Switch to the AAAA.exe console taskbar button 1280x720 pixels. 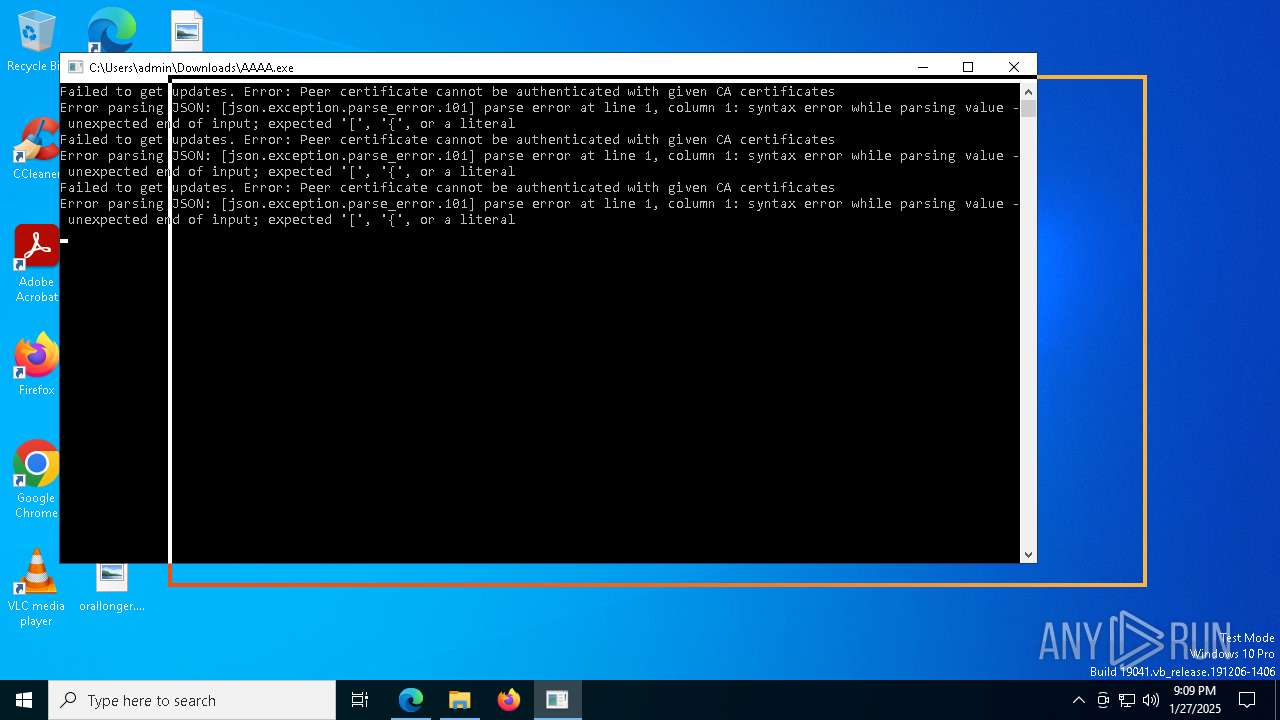click(x=557, y=700)
